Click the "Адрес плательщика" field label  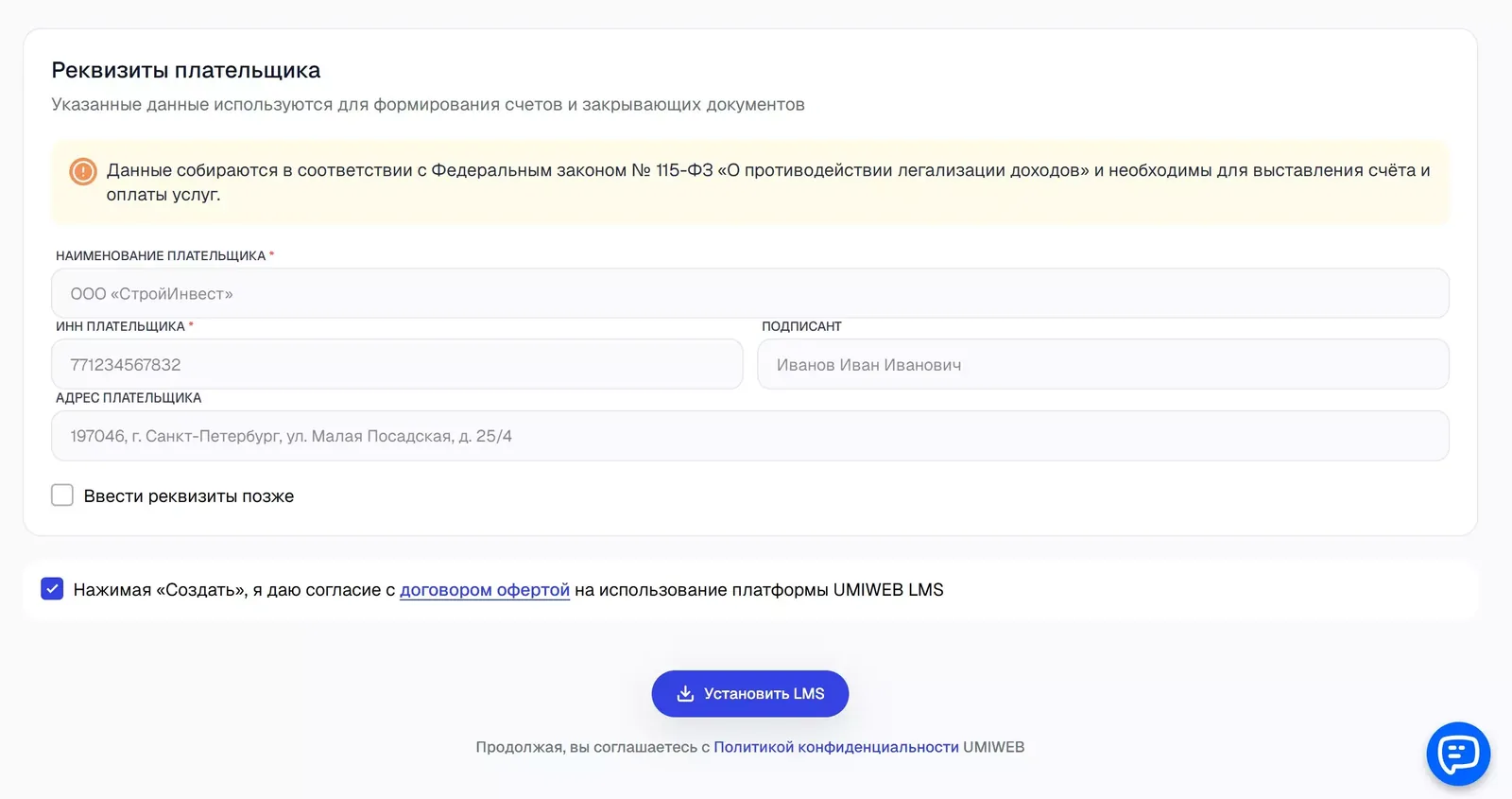tap(129, 398)
